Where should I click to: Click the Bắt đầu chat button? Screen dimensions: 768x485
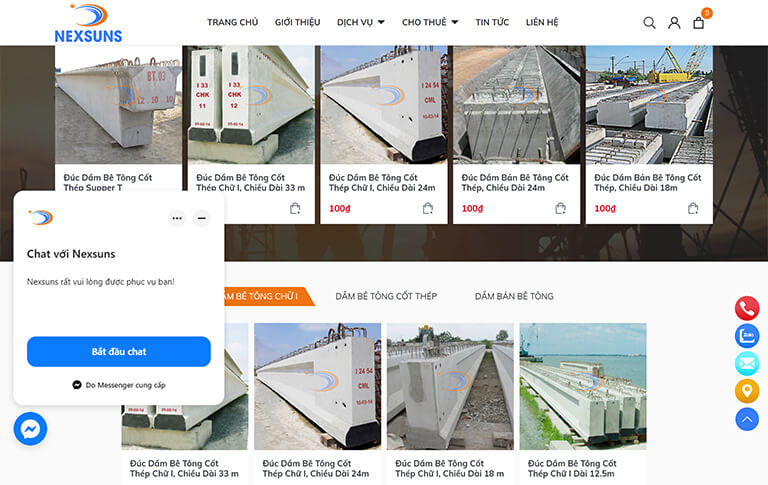[119, 351]
